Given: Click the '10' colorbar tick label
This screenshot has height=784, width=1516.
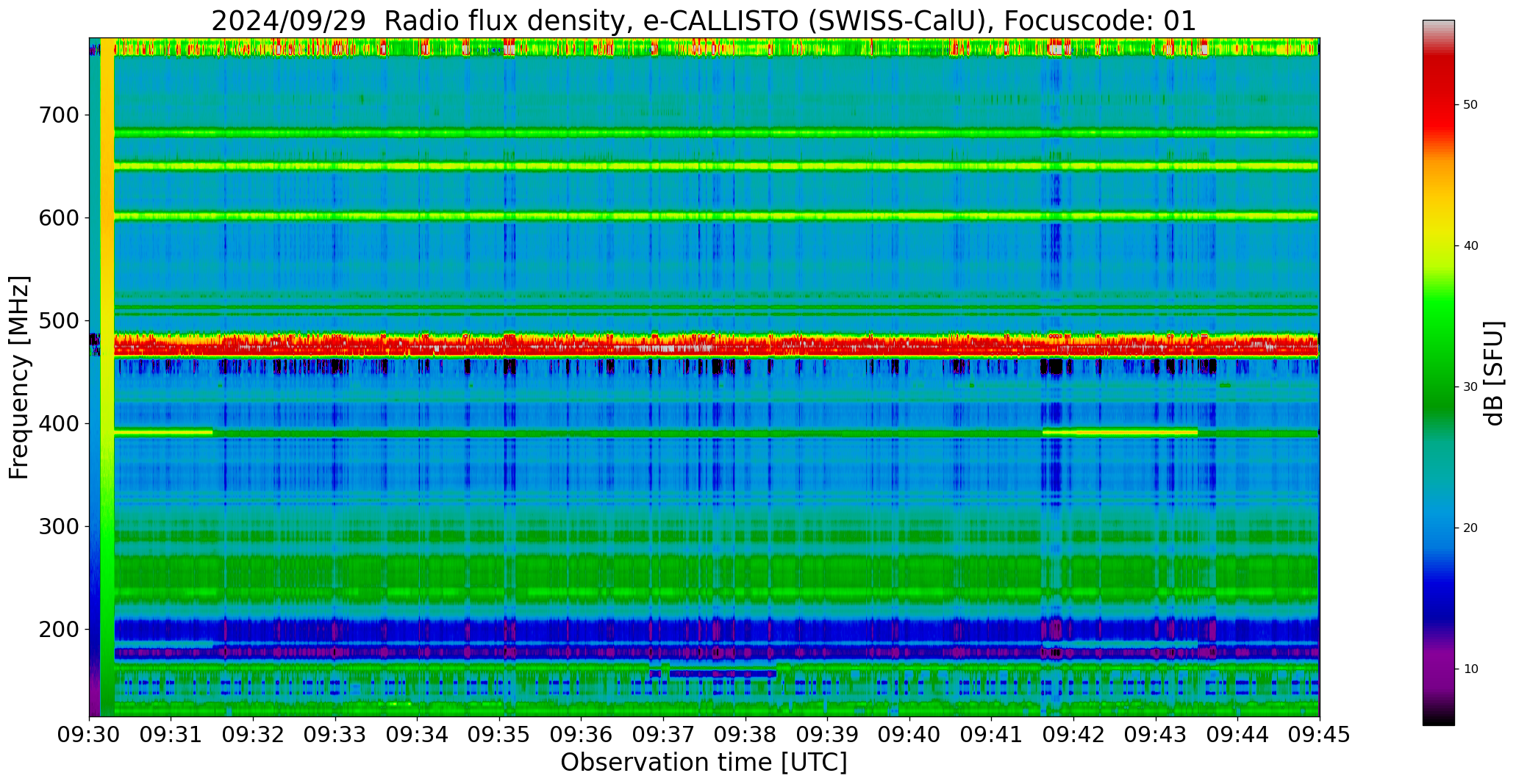Looking at the screenshot, I should 1470,669.
